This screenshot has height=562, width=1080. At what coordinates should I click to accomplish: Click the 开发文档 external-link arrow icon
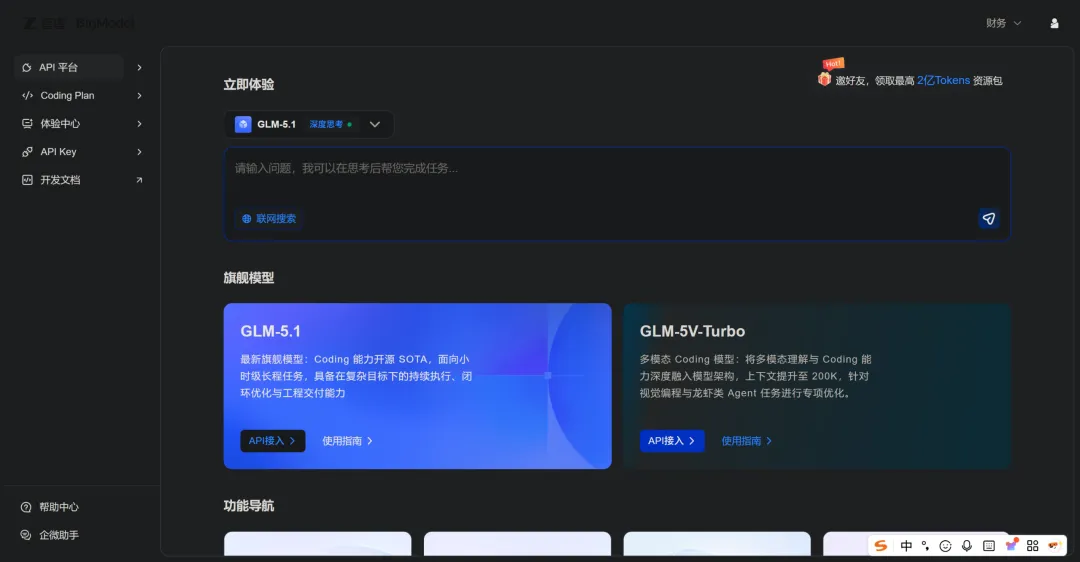coord(139,180)
